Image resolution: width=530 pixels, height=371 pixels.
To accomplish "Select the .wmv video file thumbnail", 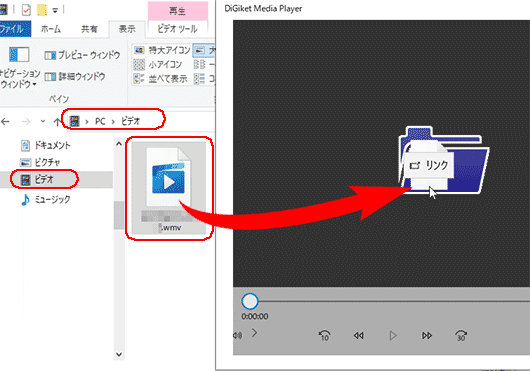I will [x=169, y=188].
